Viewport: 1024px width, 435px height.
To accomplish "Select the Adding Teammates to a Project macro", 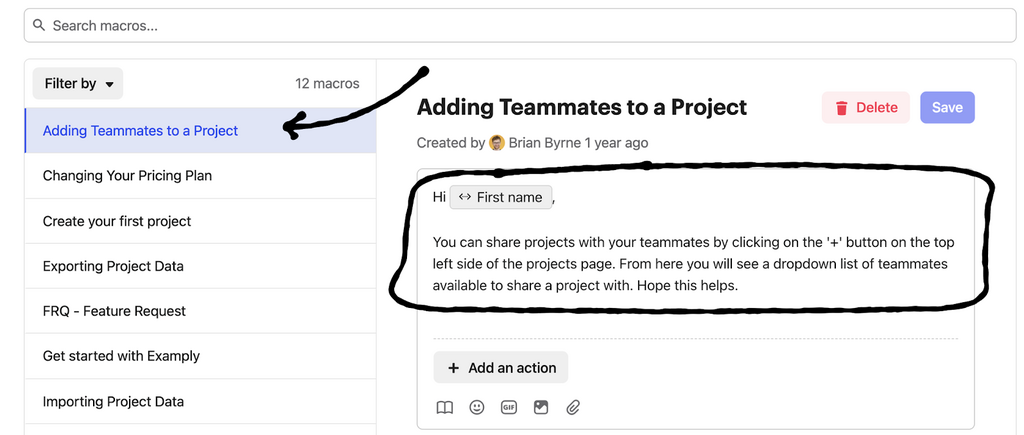I will coord(140,131).
